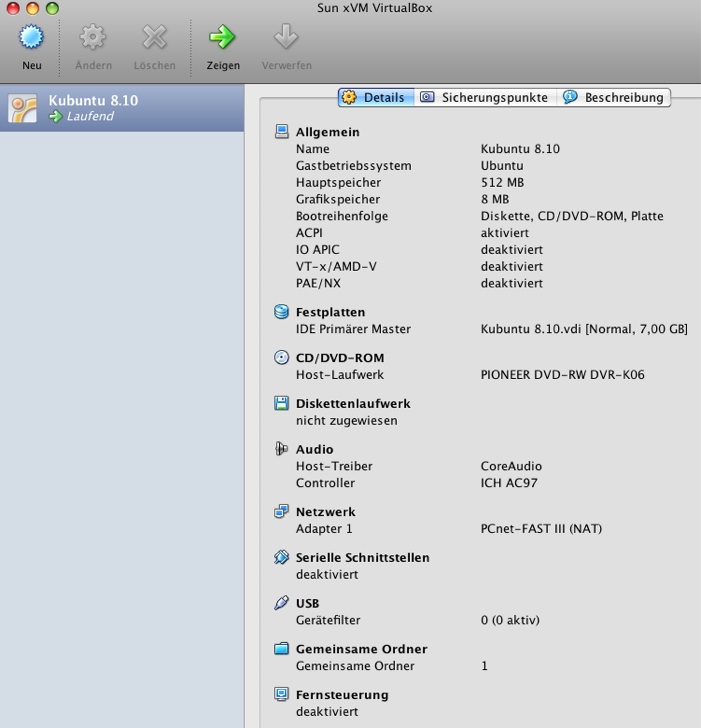Click the 'Ubuntu' value

point(502,166)
